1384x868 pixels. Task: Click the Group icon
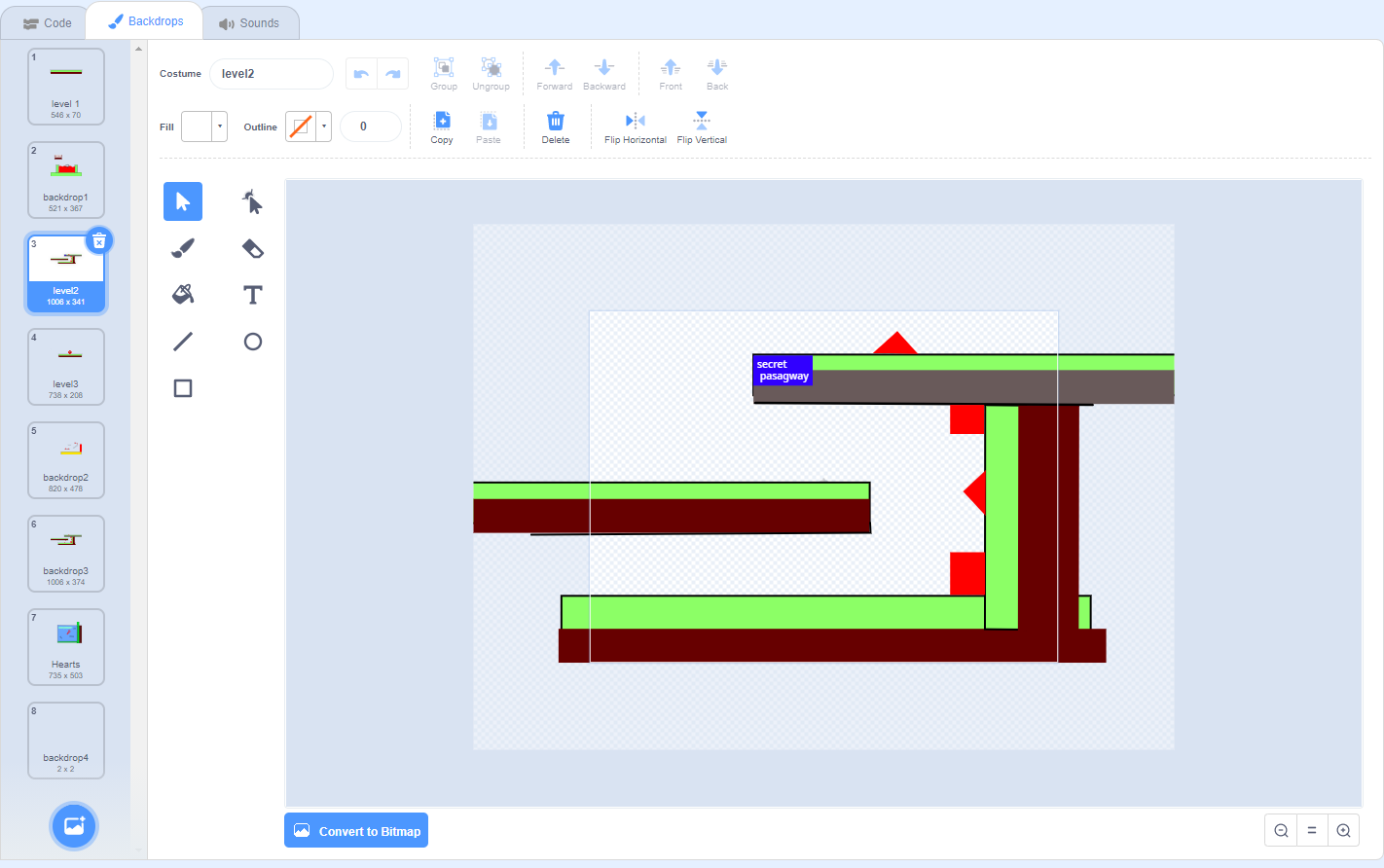(444, 74)
